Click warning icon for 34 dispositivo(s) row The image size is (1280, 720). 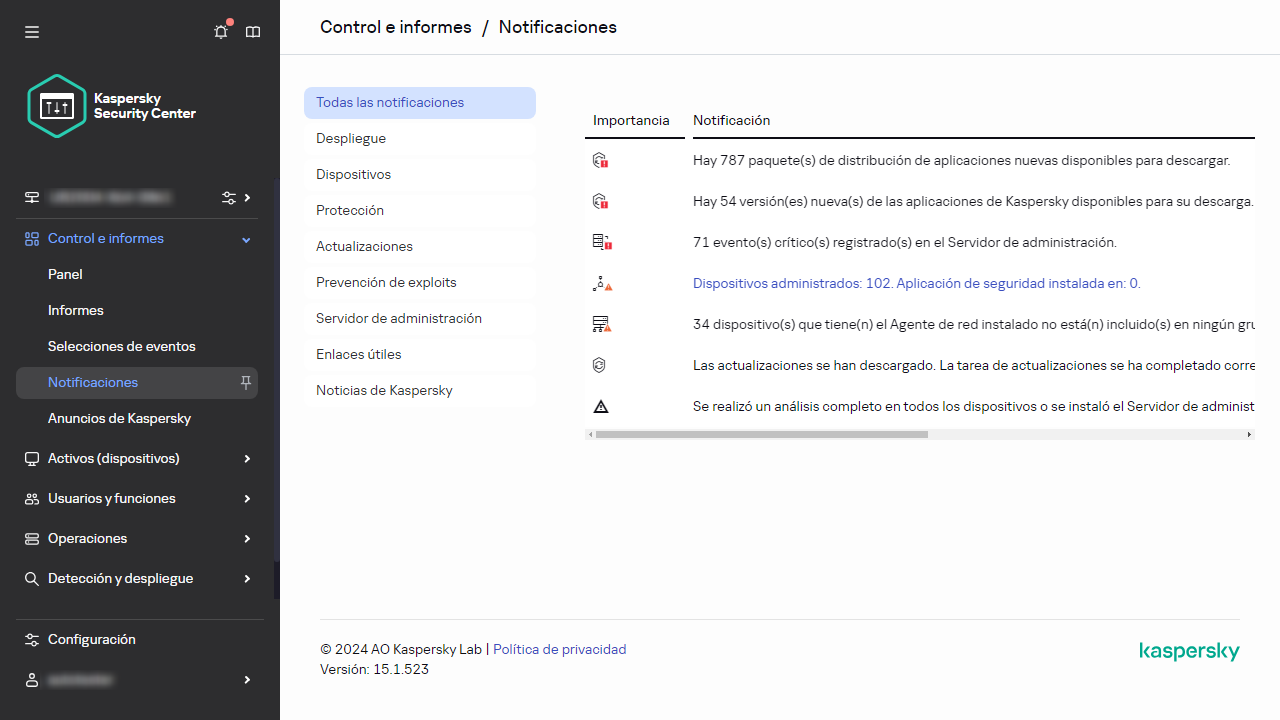point(601,324)
